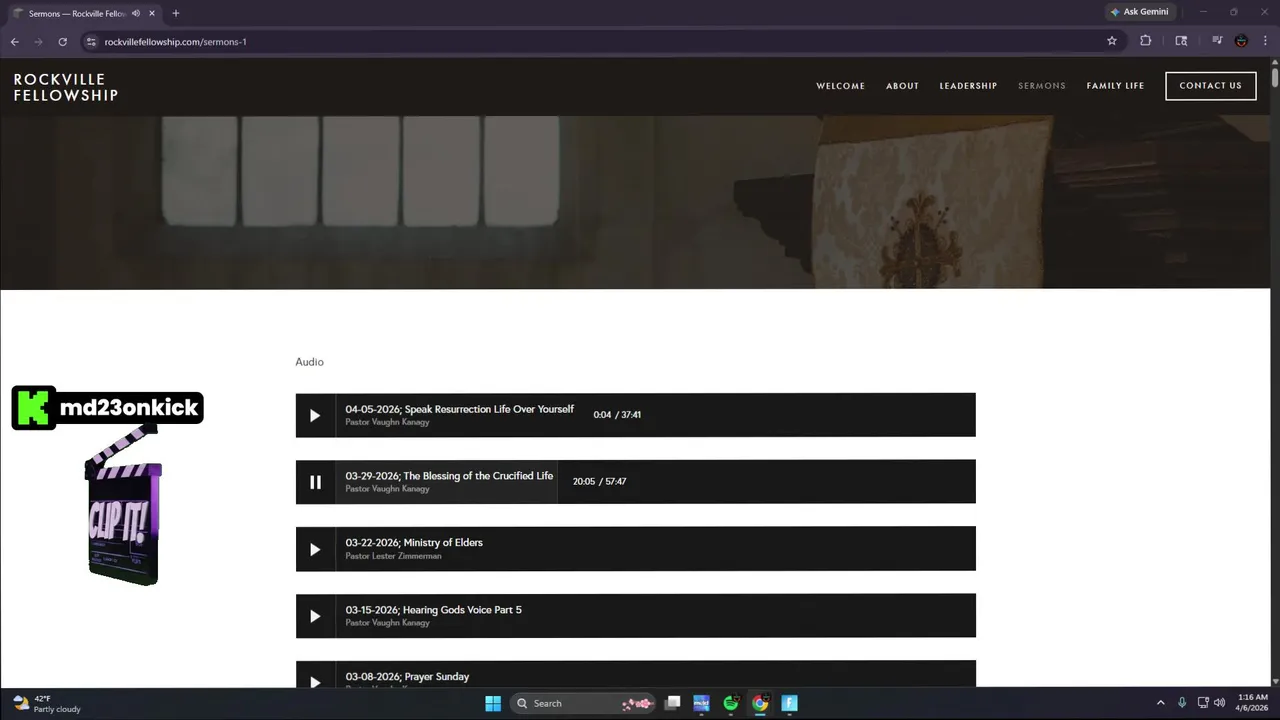Click the '03-22-2026; Ministry of Elders' title
The image size is (1280, 720).
click(414, 543)
